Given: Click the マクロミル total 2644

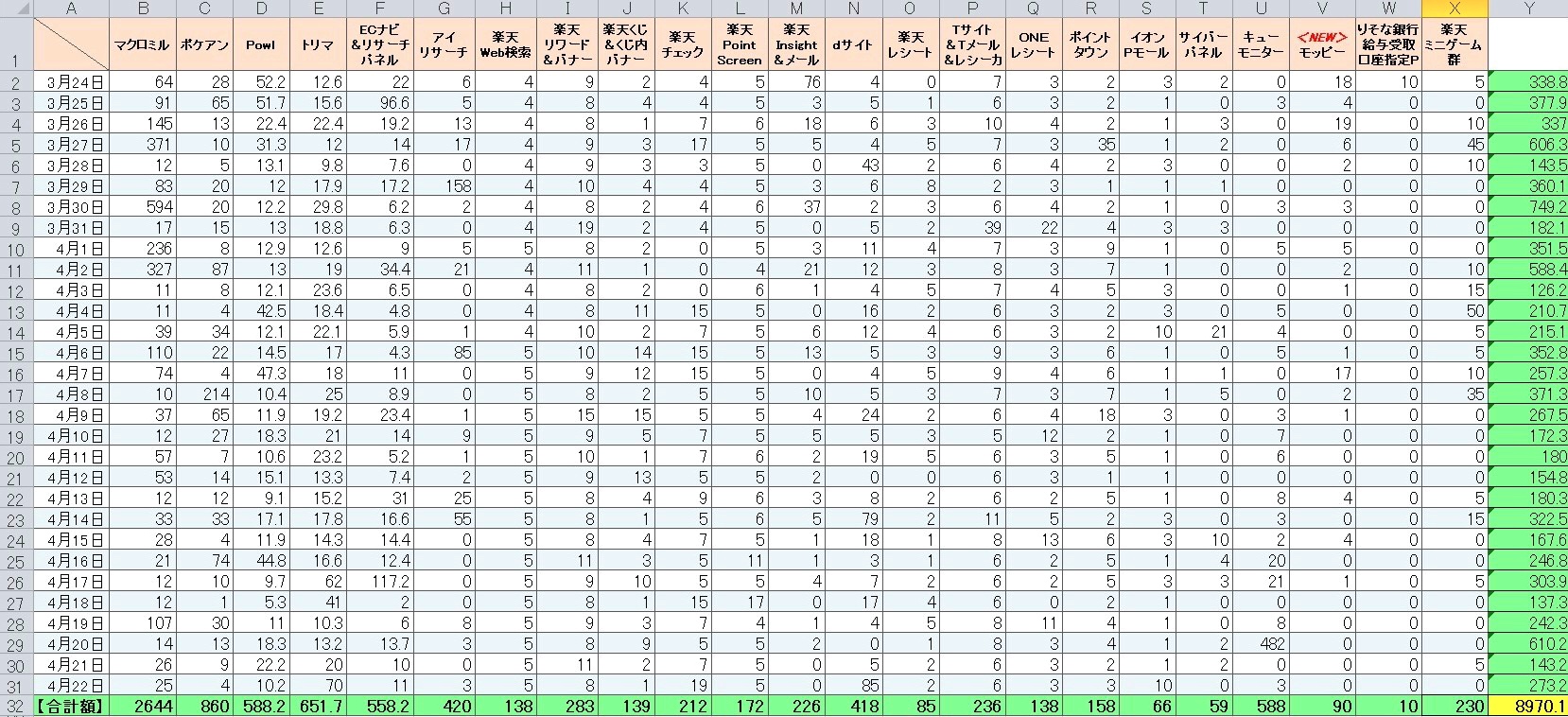Looking at the screenshot, I should click(142, 707).
